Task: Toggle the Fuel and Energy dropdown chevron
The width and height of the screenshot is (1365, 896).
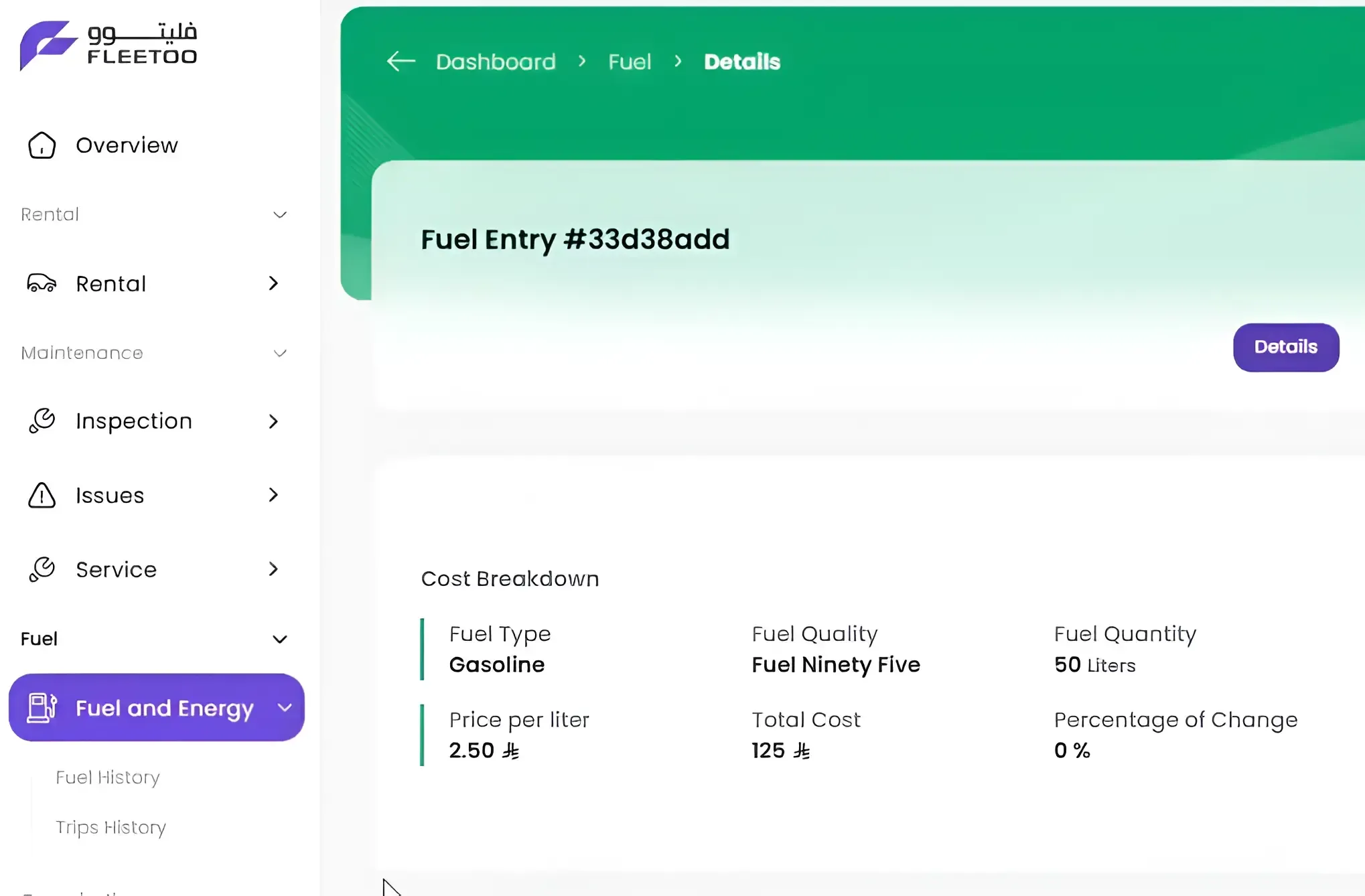Action: (x=285, y=708)
